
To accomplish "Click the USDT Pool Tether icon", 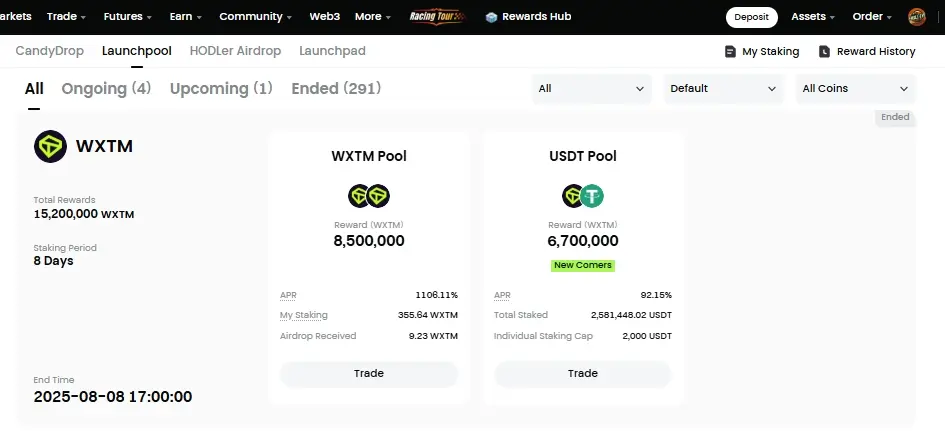I will click(592, 196).
